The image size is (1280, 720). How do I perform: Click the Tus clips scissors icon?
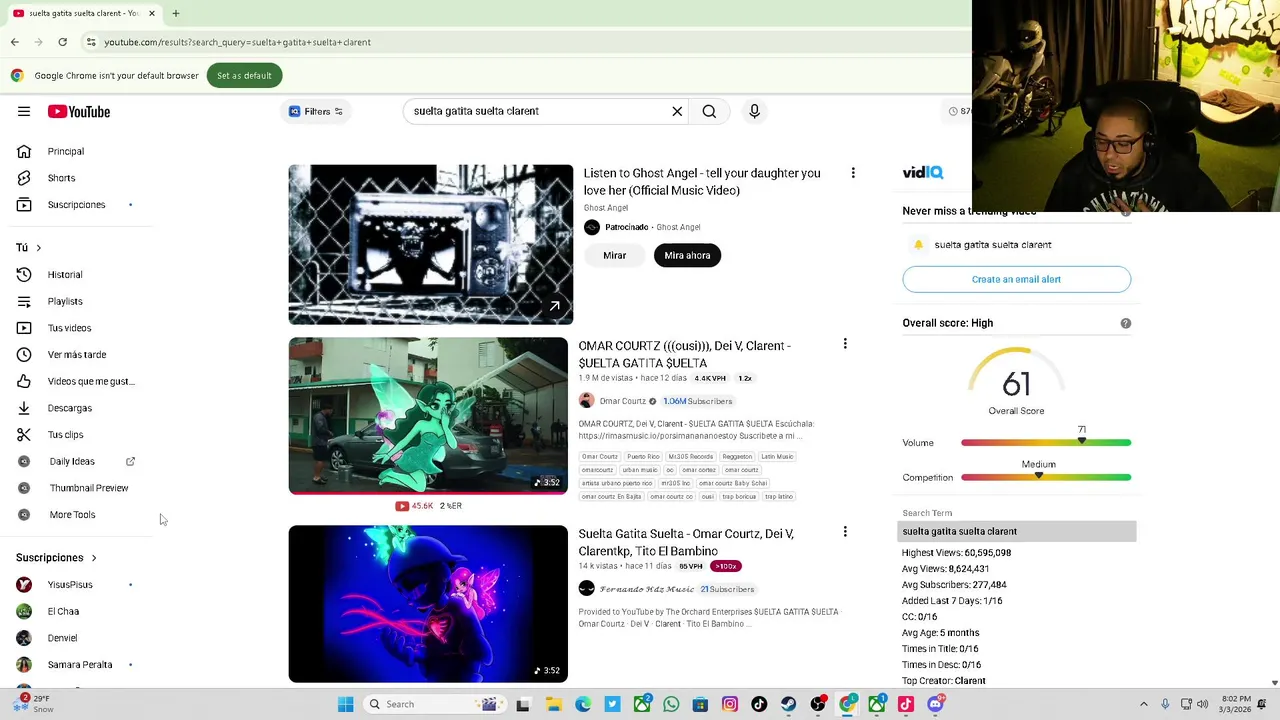(24, 435)
